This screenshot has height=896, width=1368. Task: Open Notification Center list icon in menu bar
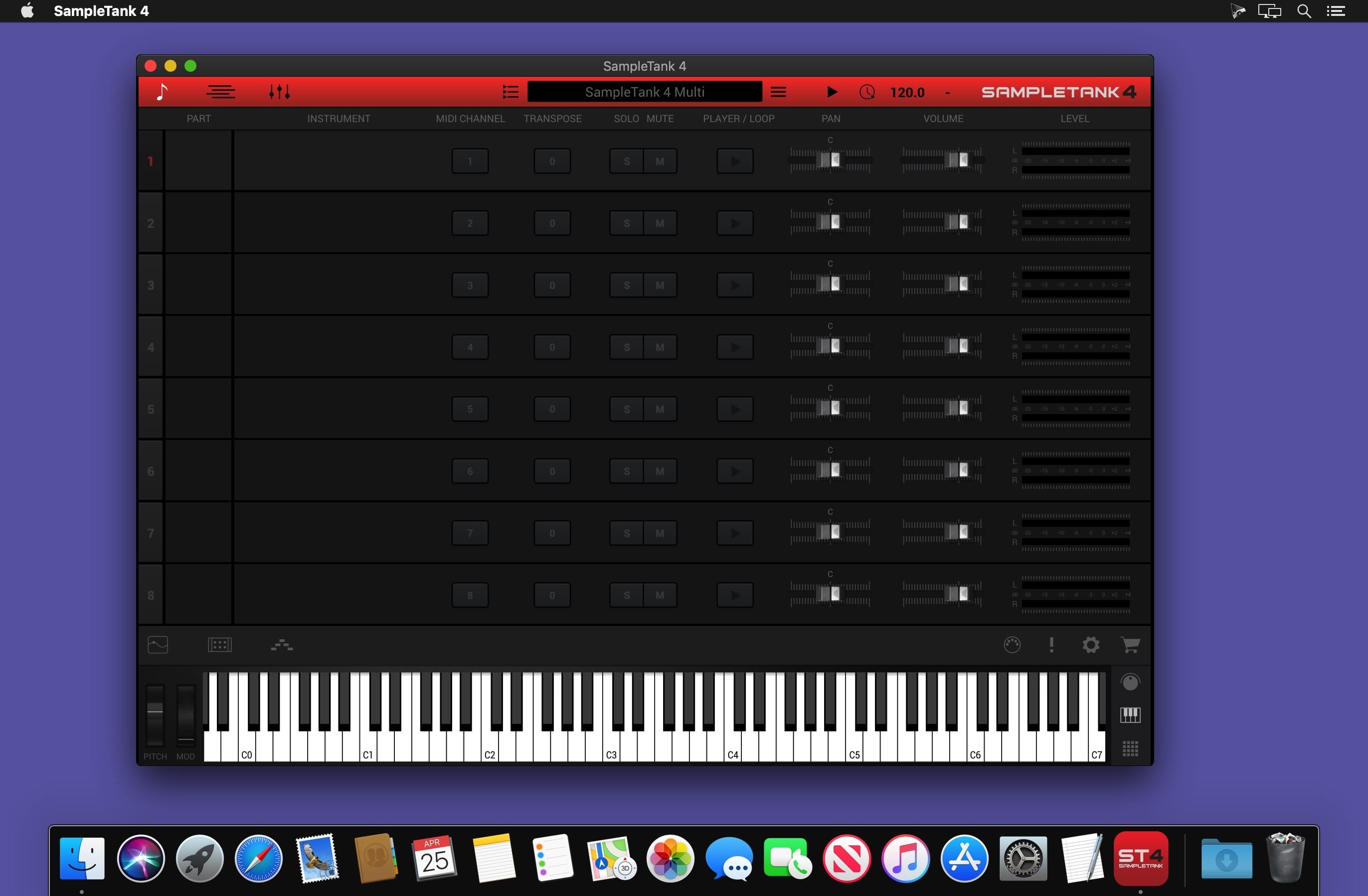point(1335,11)
